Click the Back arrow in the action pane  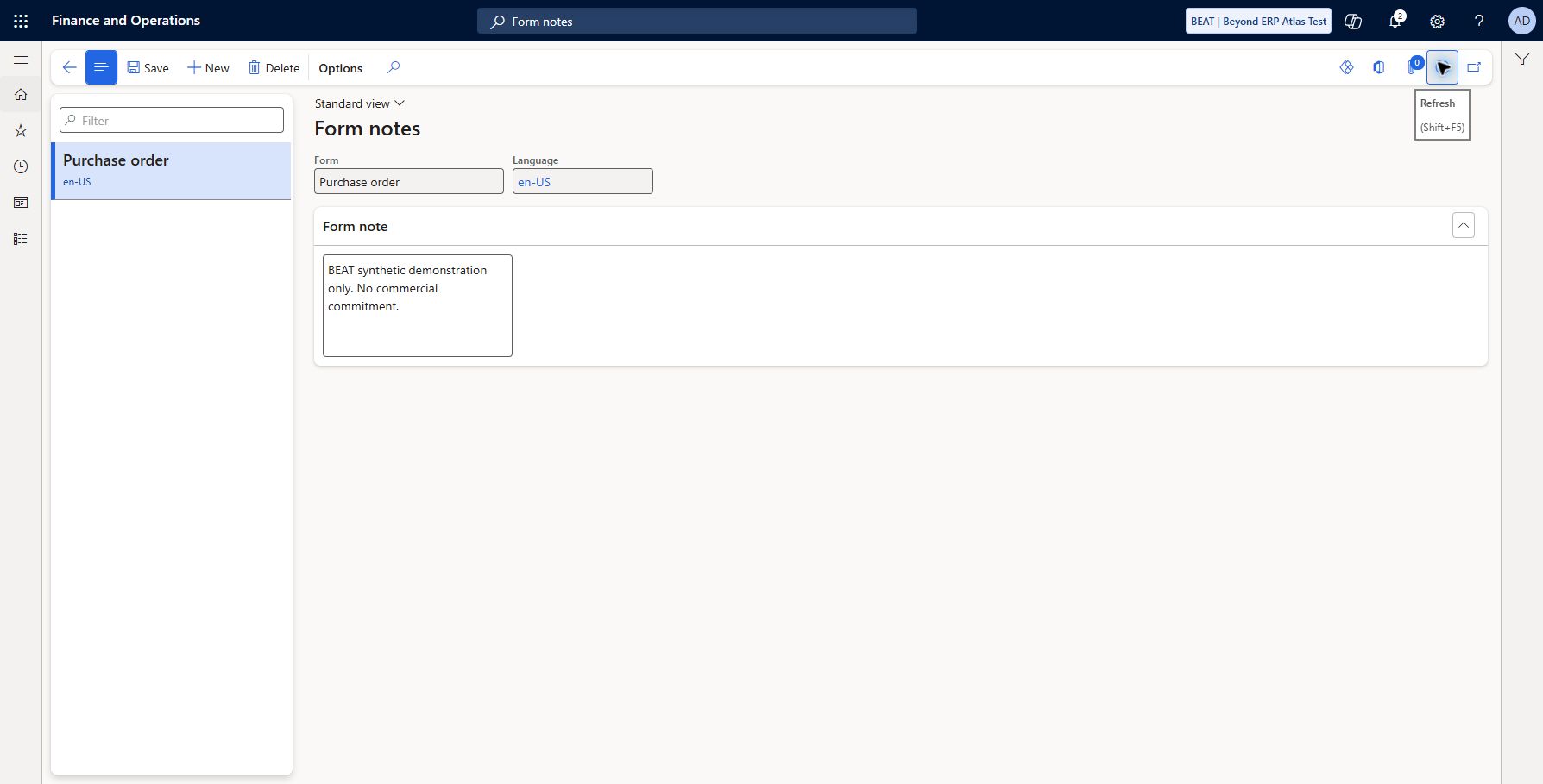coord(69,67)
